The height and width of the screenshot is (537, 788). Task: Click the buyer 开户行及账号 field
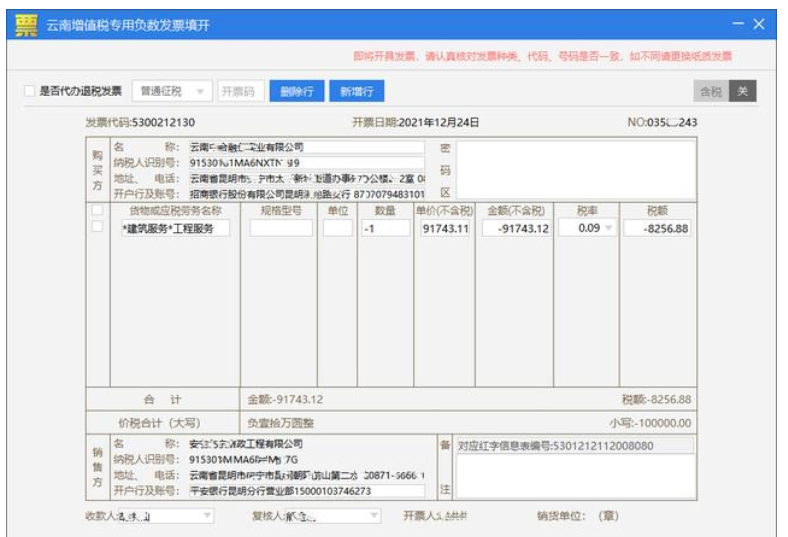(x=307, y=194)
